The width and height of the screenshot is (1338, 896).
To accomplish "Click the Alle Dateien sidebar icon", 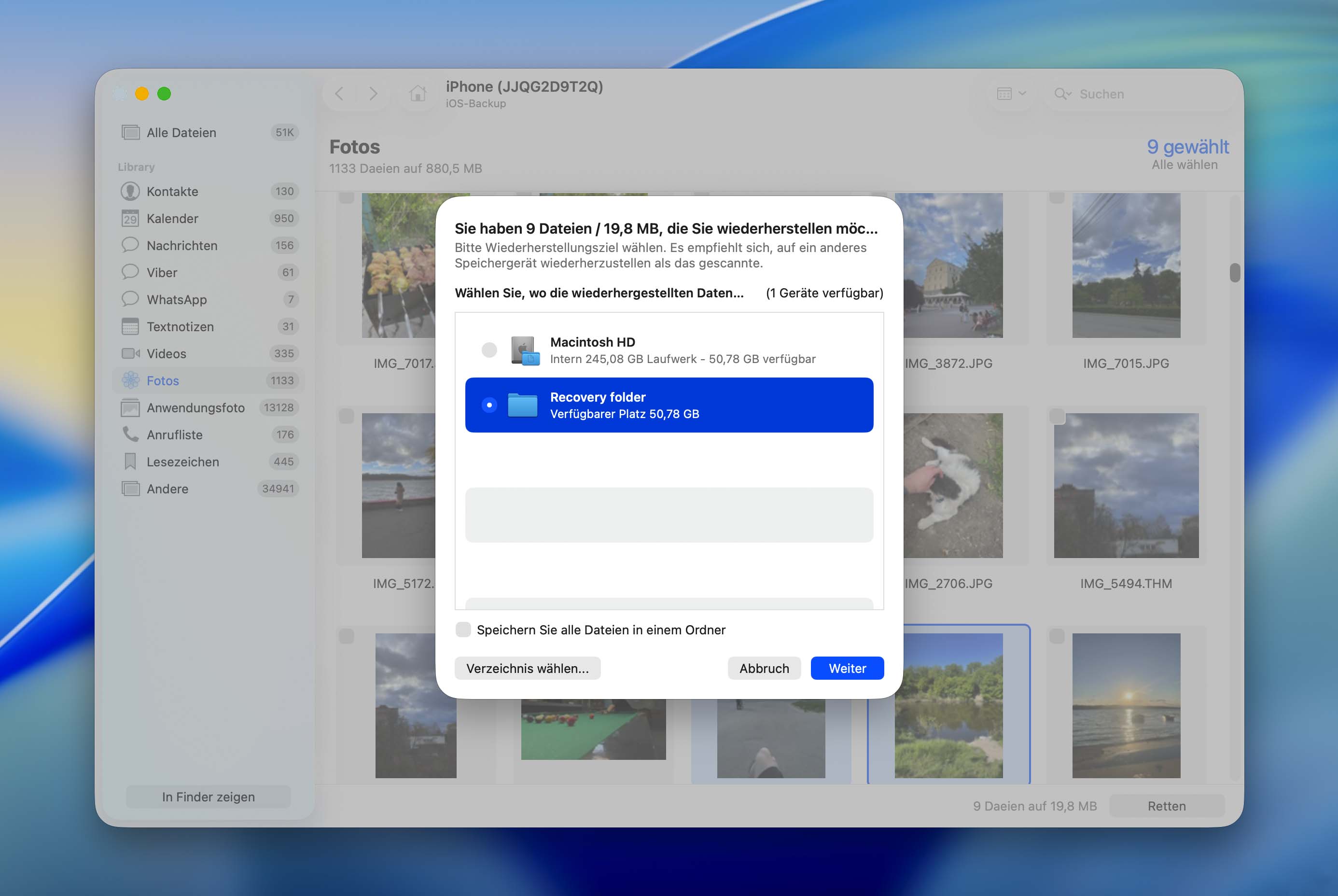I will (130, 133).
